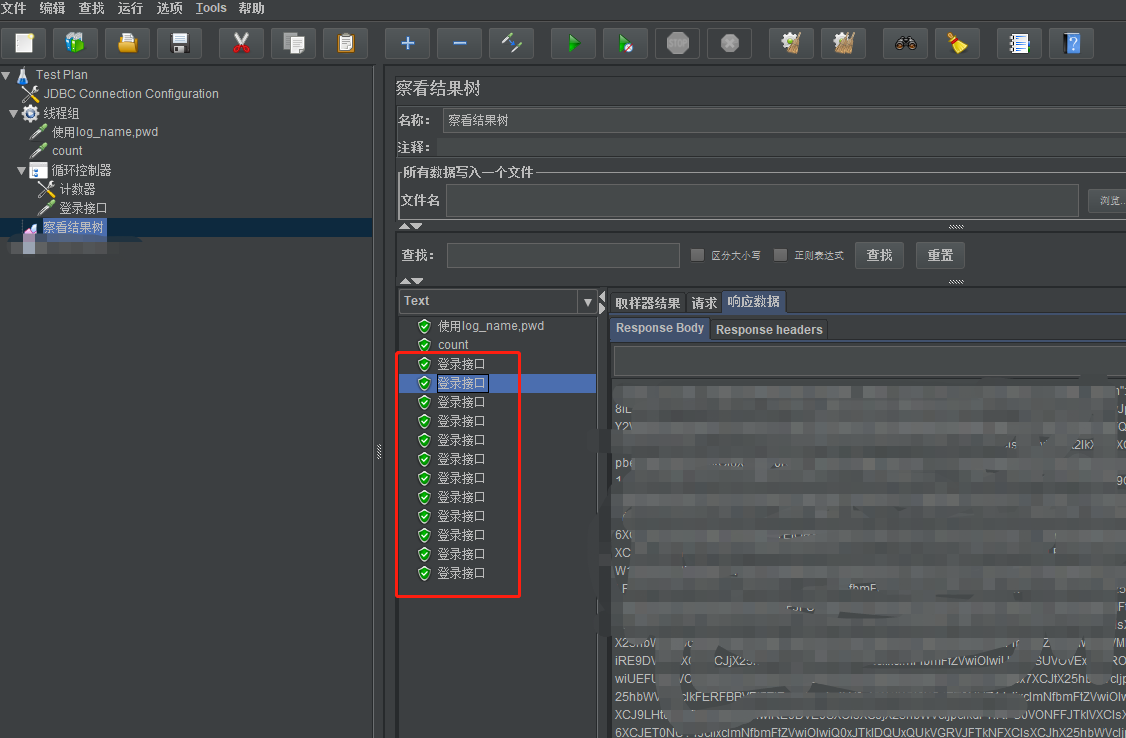
Task: Select 使用log_name,pwd result in results list
Action: (x=490, y=326)
